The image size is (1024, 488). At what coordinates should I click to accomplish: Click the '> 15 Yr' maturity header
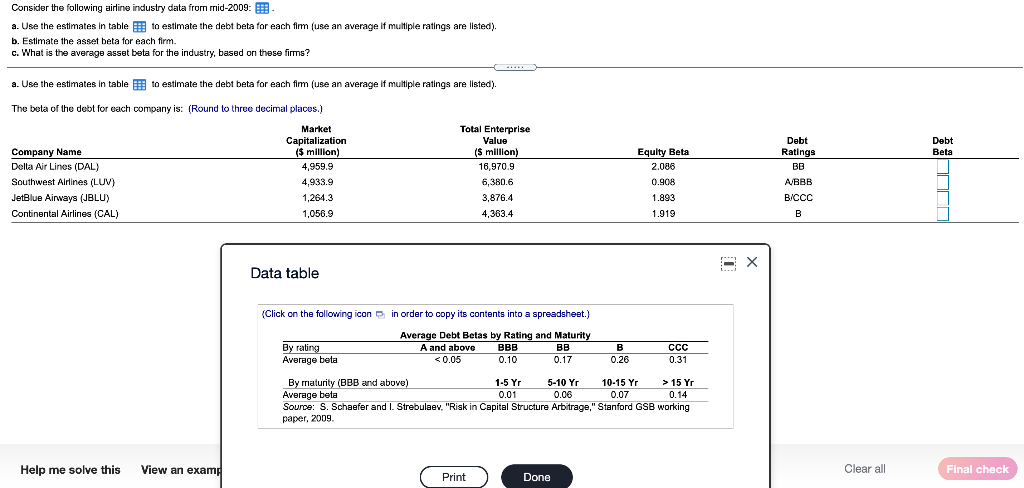(678, 383)
